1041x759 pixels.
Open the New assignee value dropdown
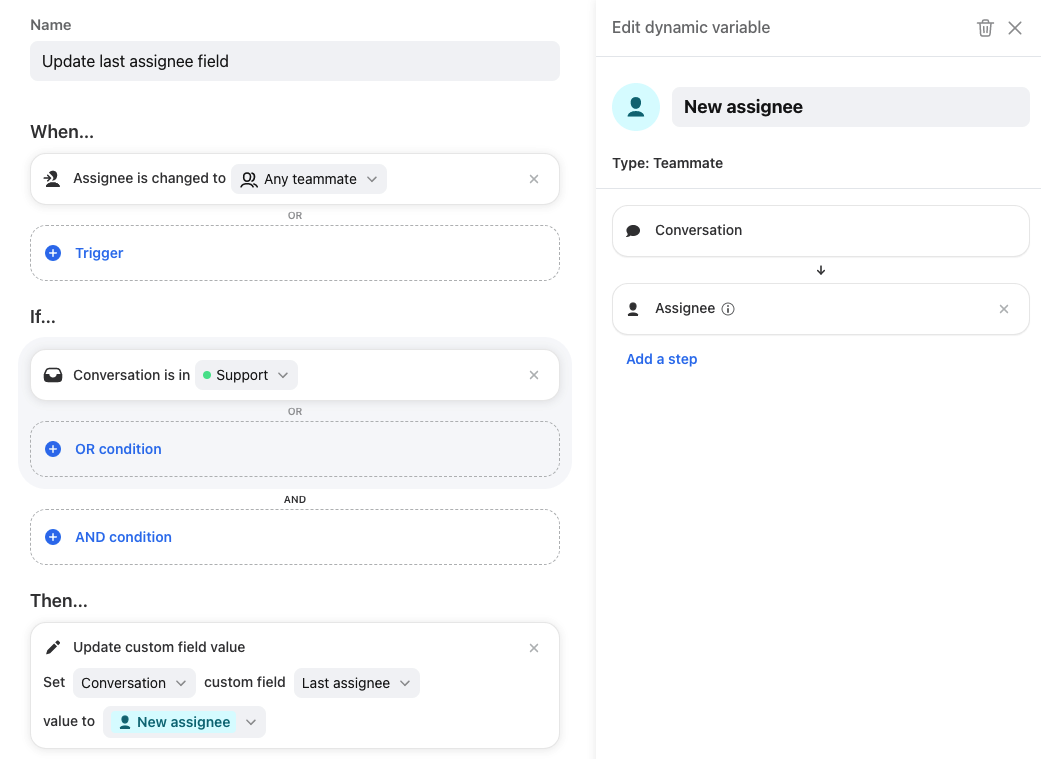[x=184, y=722]
